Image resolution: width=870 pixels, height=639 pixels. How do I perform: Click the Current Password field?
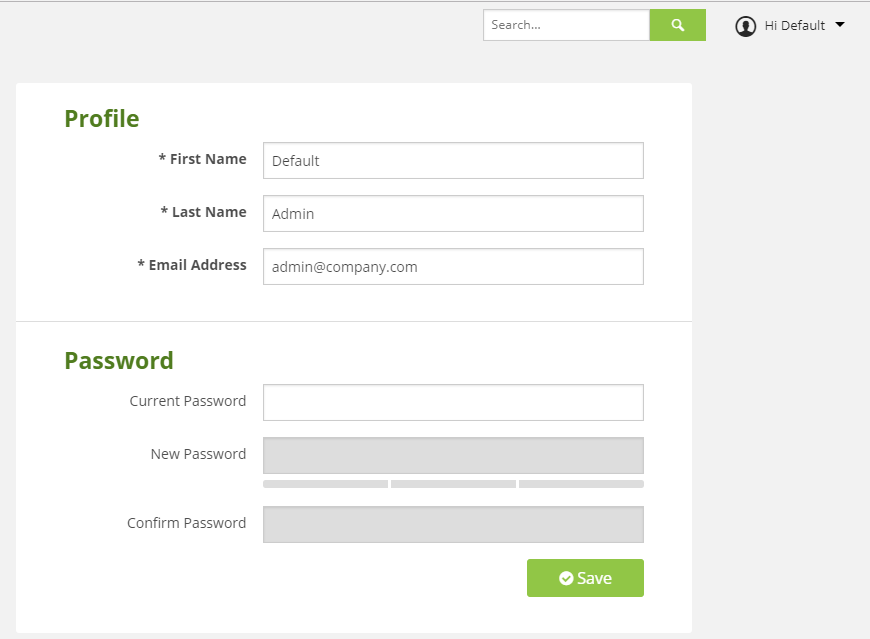[453, 402]
